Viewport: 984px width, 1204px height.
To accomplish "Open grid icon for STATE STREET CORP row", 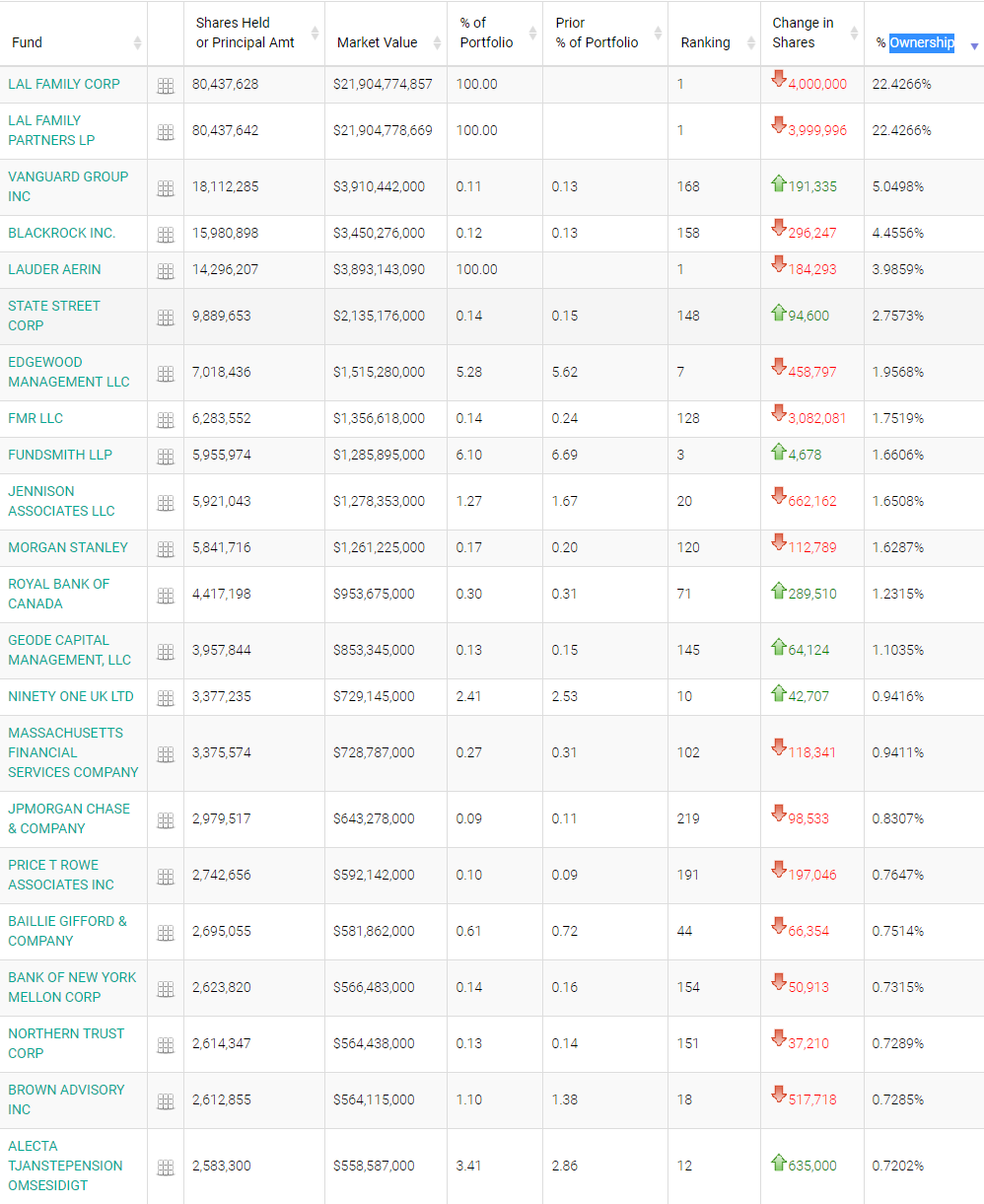I will pyautogui.click(x=166, y=318).
